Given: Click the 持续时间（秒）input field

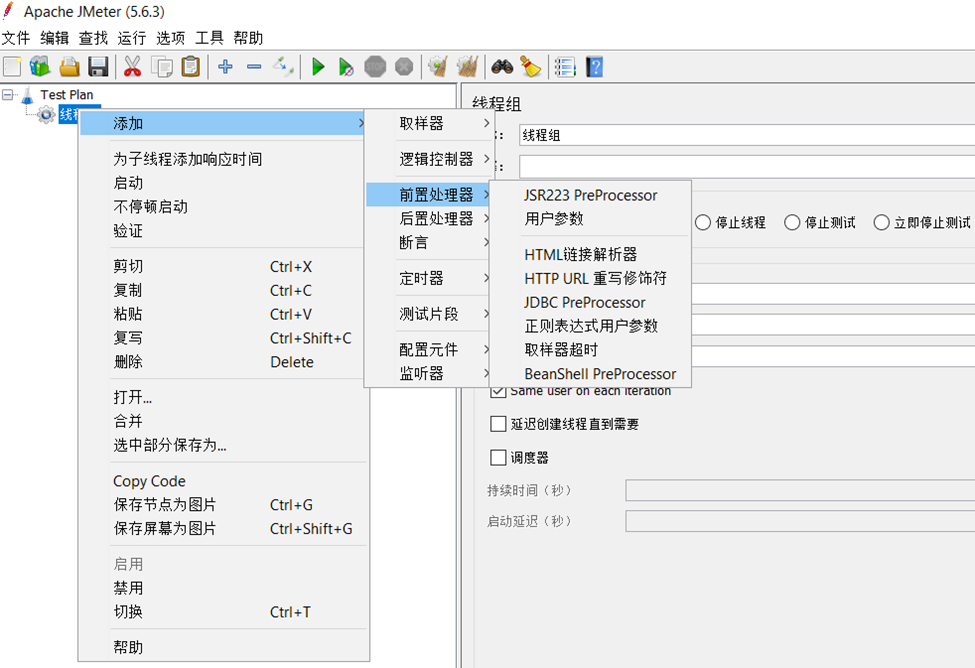Looking at the screenshot, I should click(x=800, y=490).
